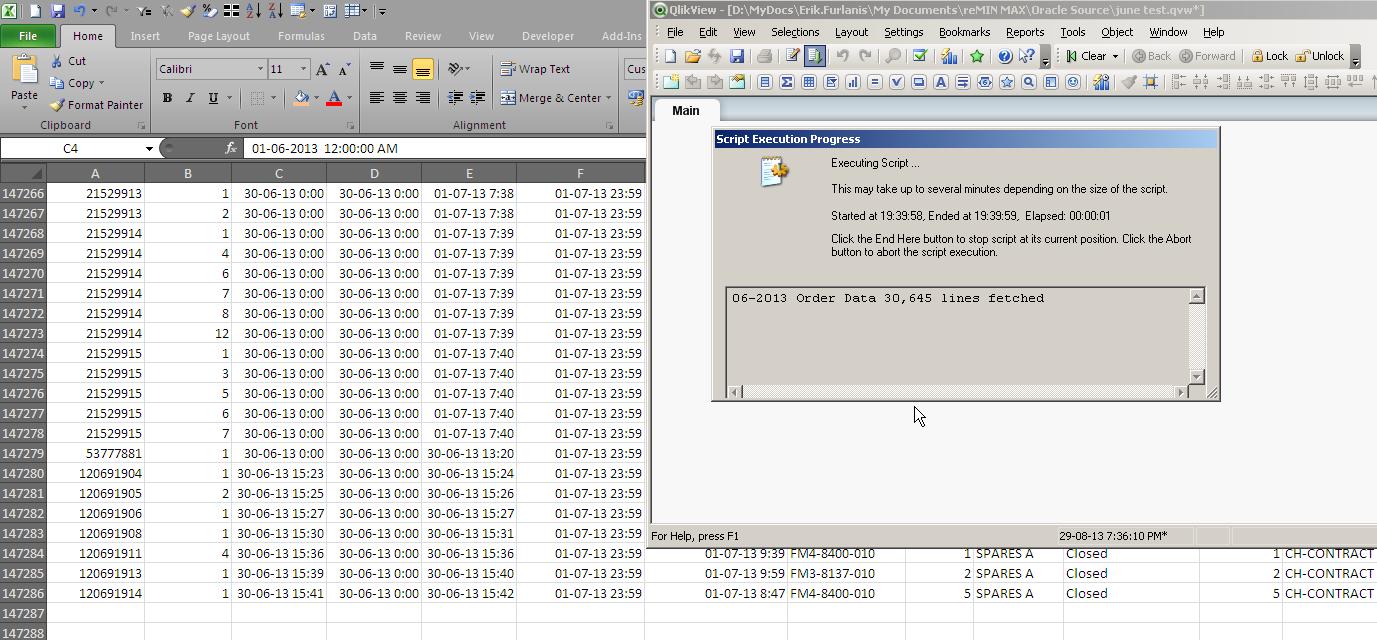The width and height of the screenshot is (1377, 640).
Task: Open QlikView Edit Script editor
Action: point(792,56)
